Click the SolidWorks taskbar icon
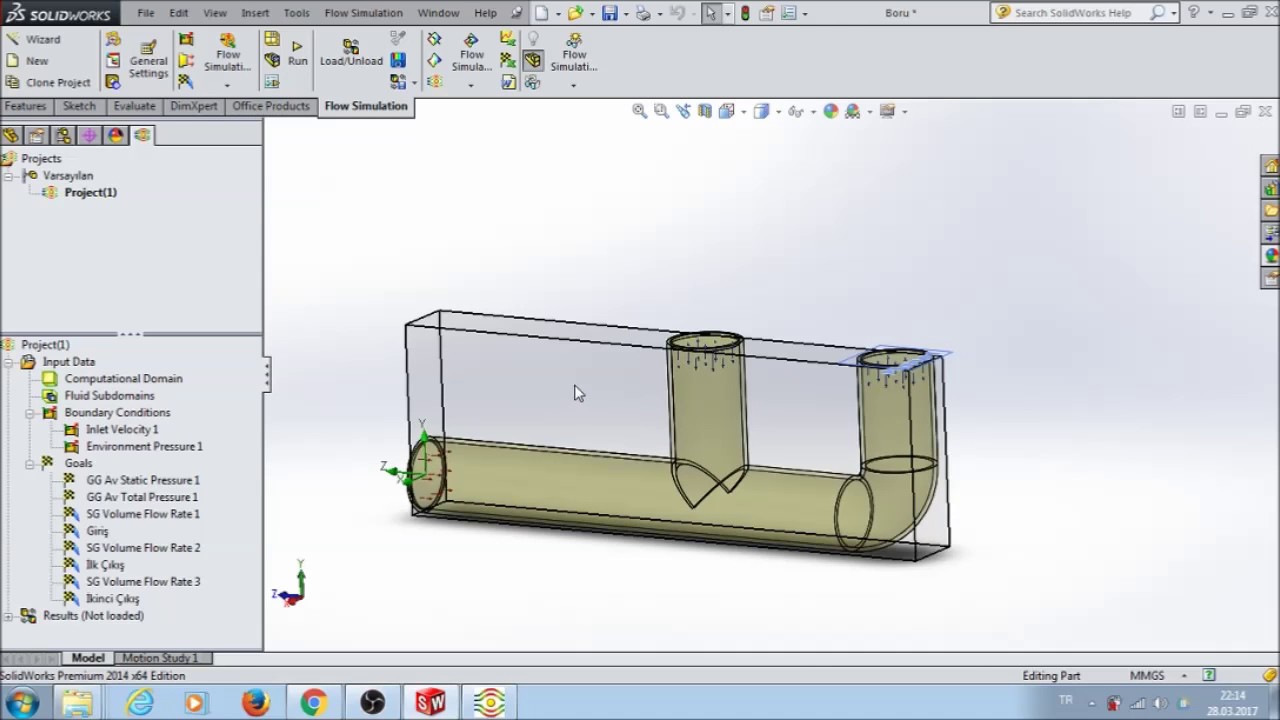 pos(431,703)
